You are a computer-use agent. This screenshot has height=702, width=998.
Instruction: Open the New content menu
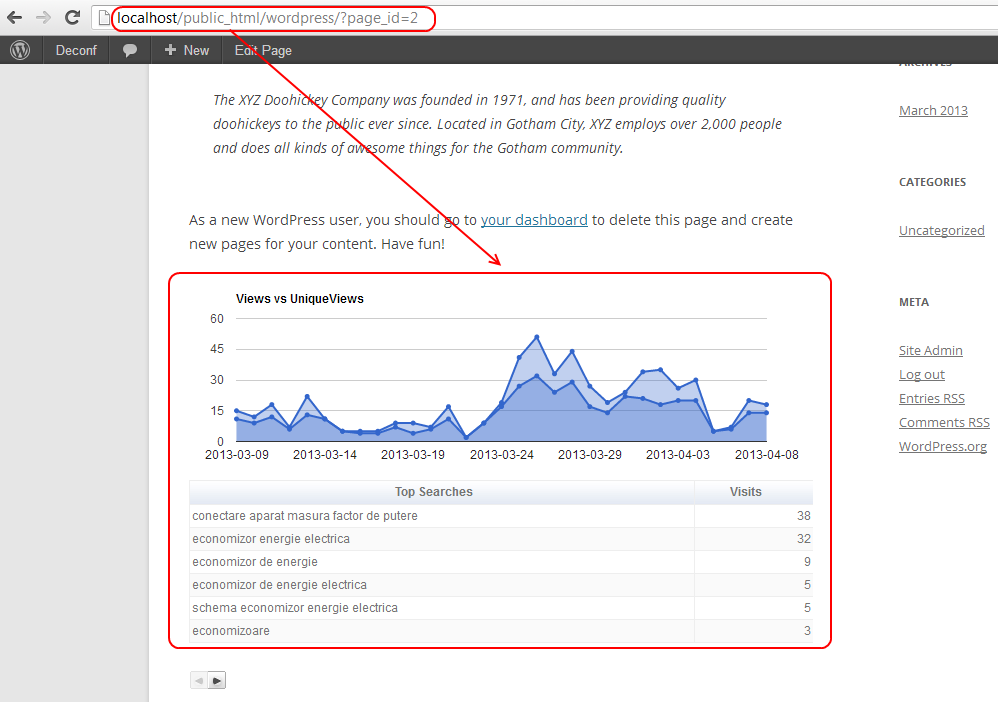pos(186,50)
